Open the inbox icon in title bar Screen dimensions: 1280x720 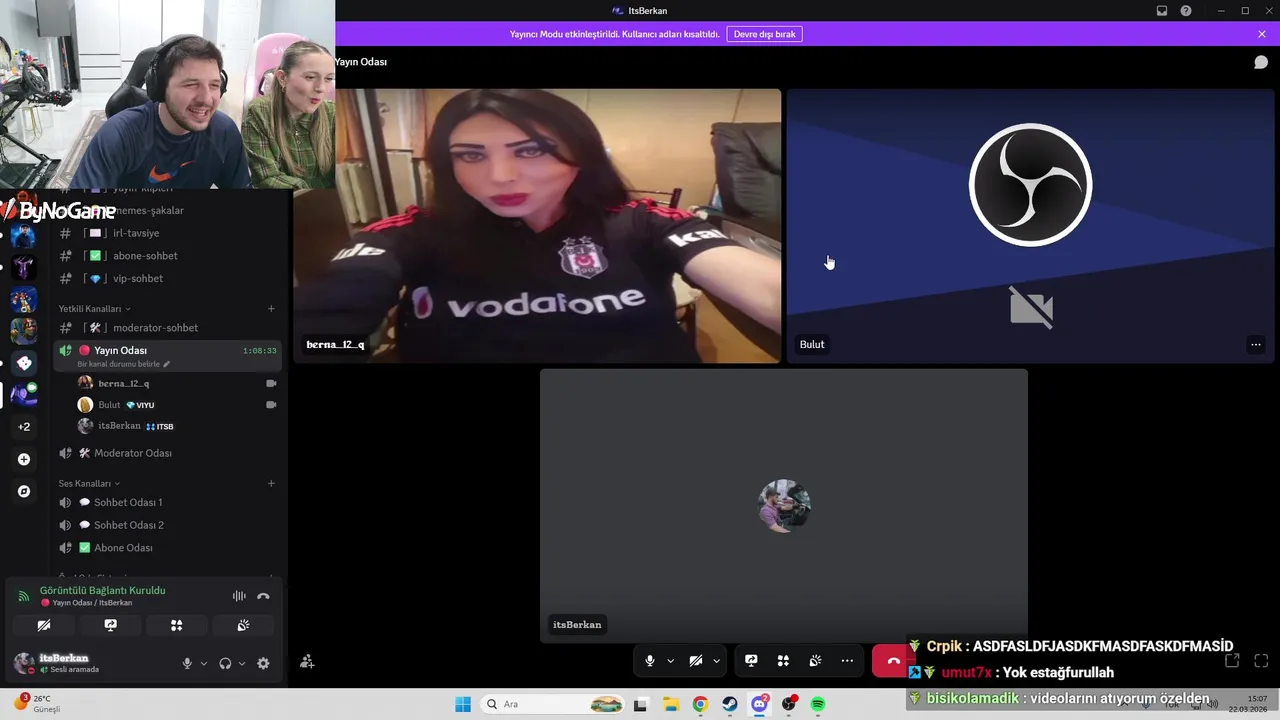point(1162,11)
